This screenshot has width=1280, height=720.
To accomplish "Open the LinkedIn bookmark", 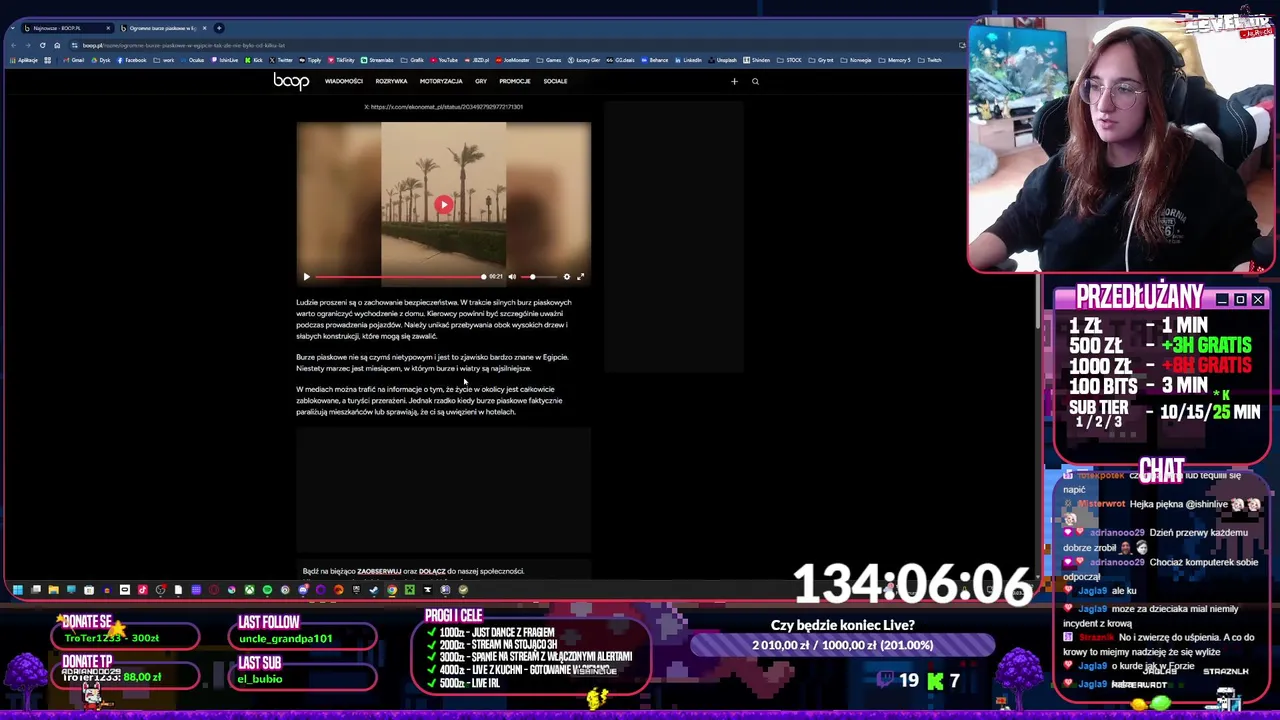I will pyautogui.click(x=688, y=60).
